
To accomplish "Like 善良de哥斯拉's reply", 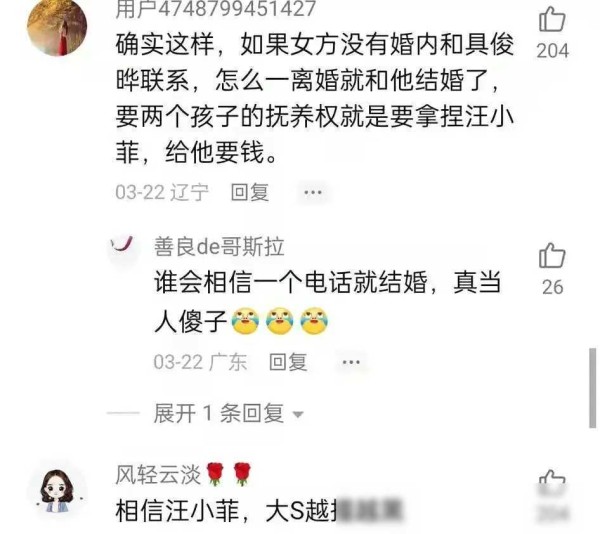I will [x=552, y=256].
